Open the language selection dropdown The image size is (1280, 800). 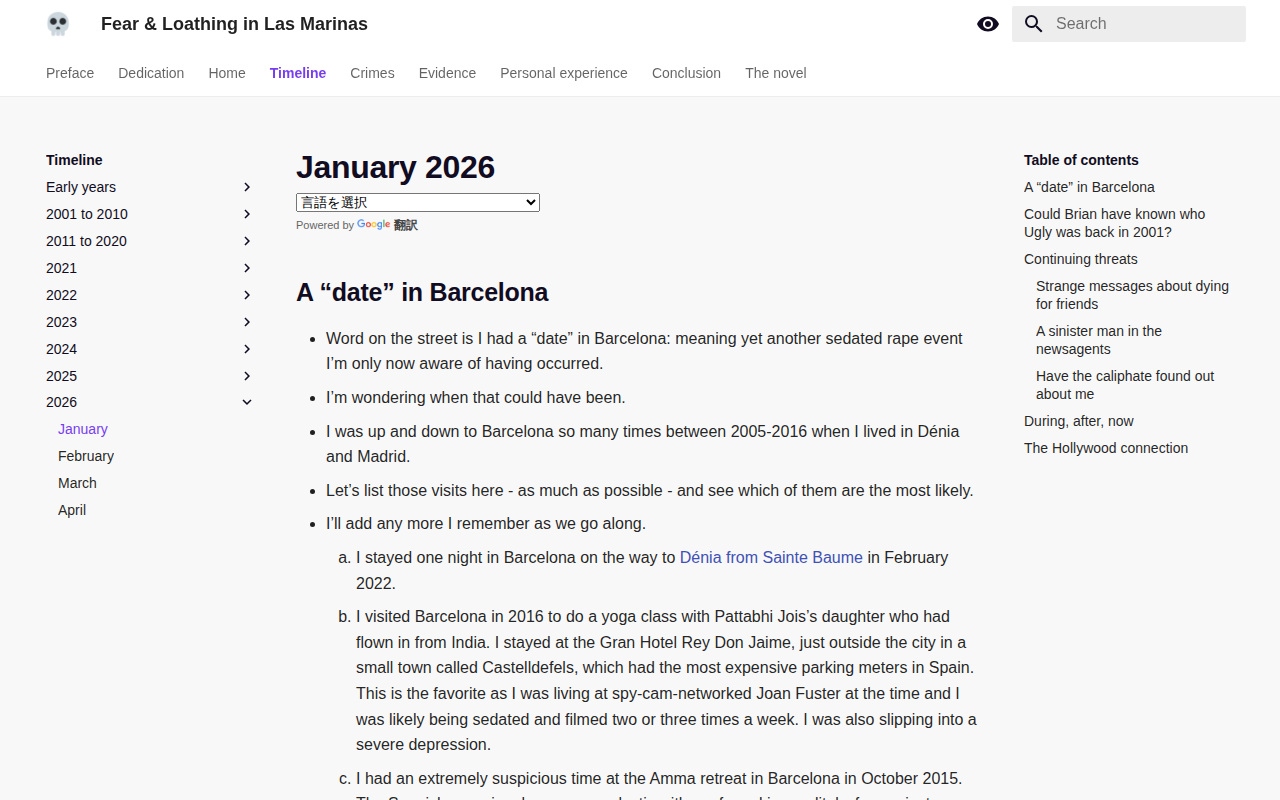pyautogui.click(x=418, y=202)
